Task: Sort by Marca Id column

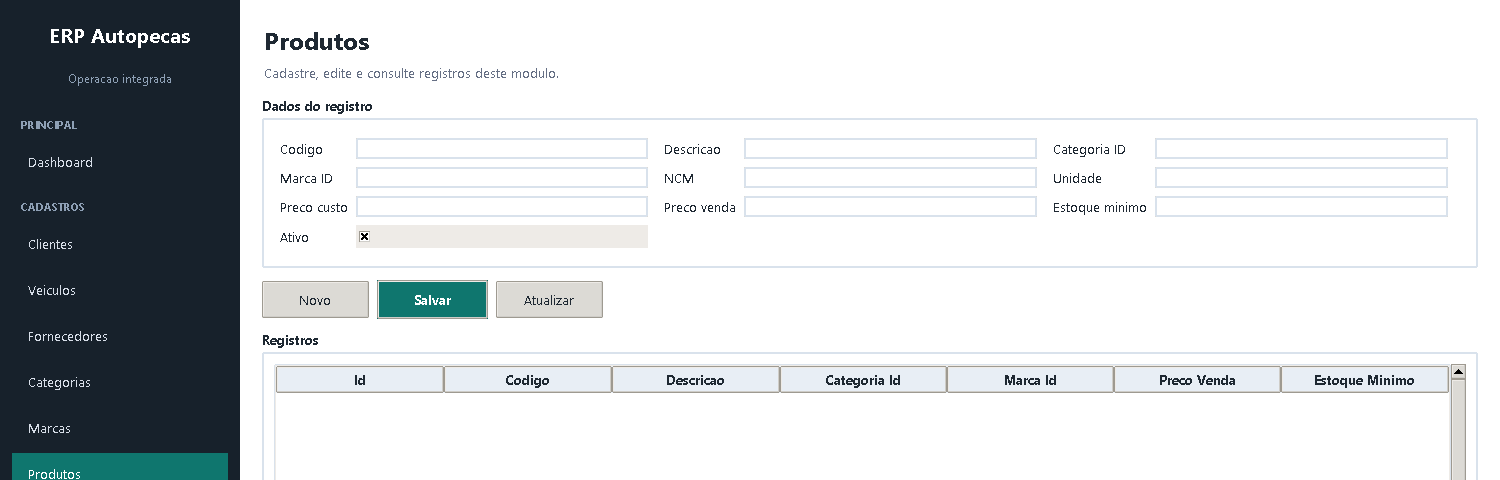Action: 1030,380
